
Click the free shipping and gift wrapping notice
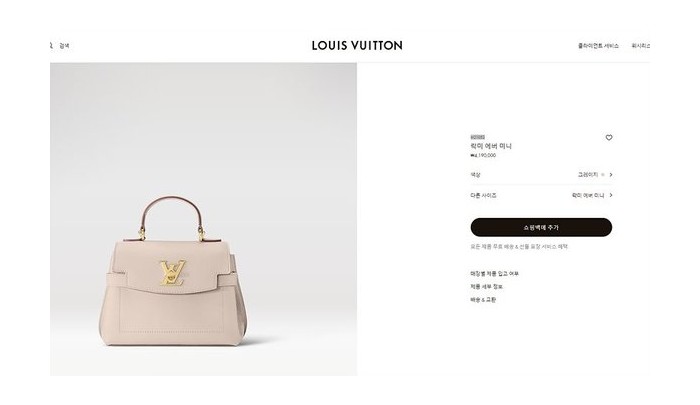[x=519, y=246]
